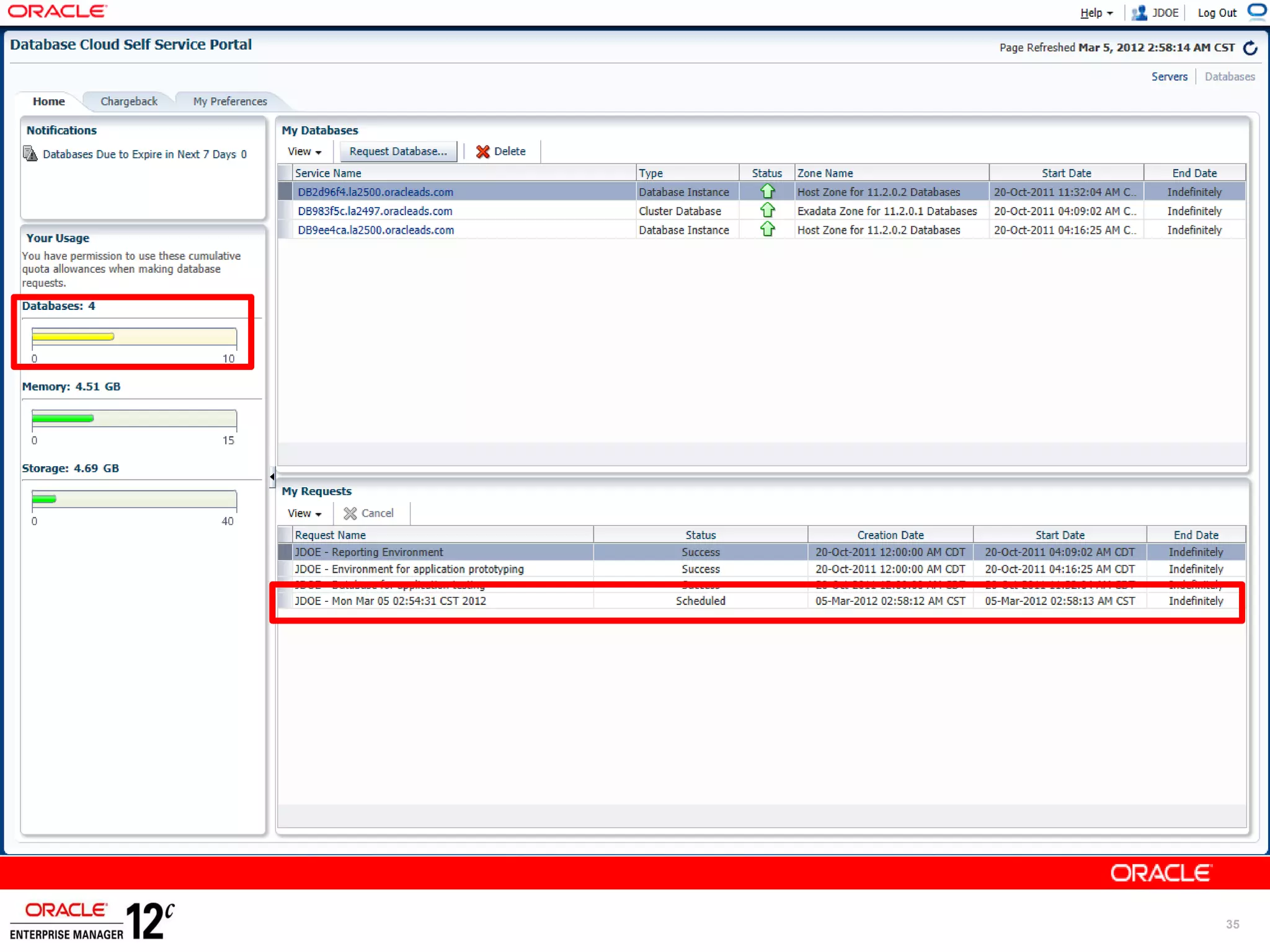Open the Help dropdown menu
This screenshot has height=952, width=1270.
point(1096,13)
